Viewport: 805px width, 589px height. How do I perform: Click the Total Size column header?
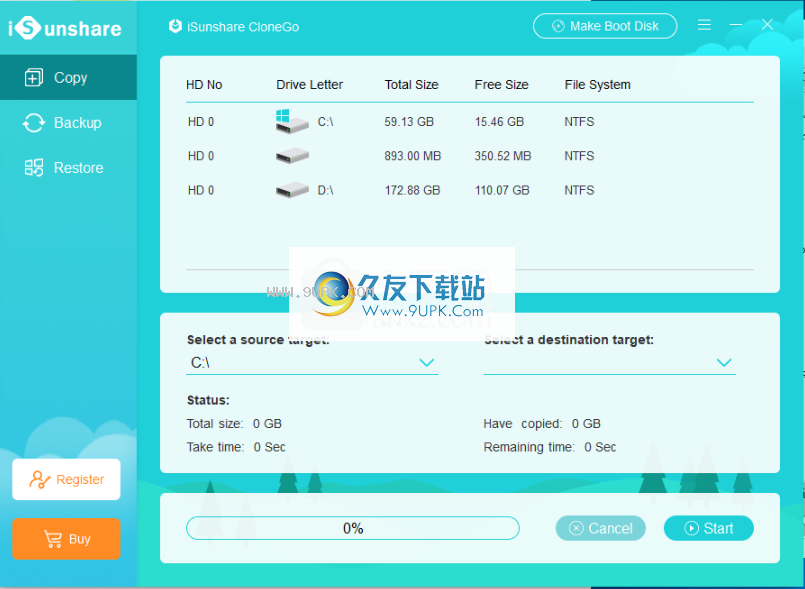[411, 85]
